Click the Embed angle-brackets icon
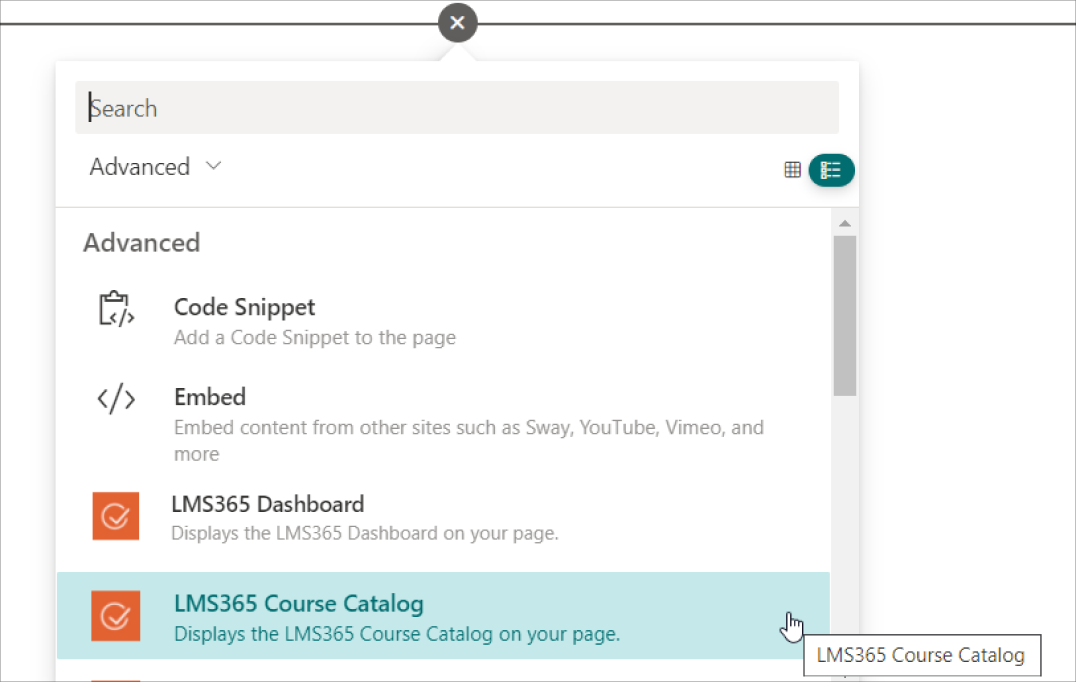Screen dimensions: 1076x682 click(x=116, y=399)
